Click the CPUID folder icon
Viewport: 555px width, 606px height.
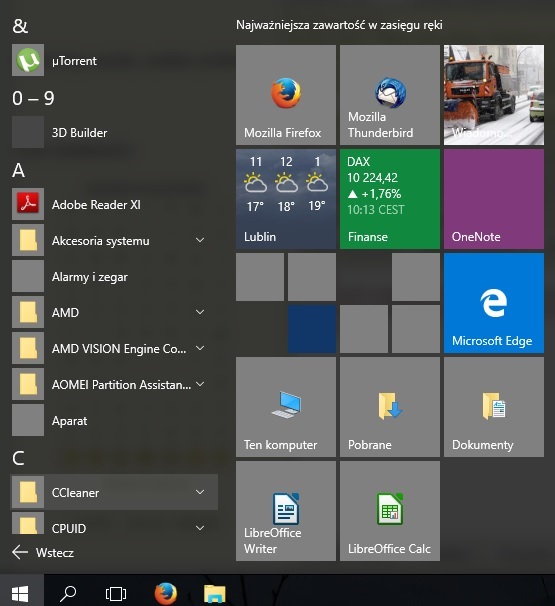click(x=28, y=523)
